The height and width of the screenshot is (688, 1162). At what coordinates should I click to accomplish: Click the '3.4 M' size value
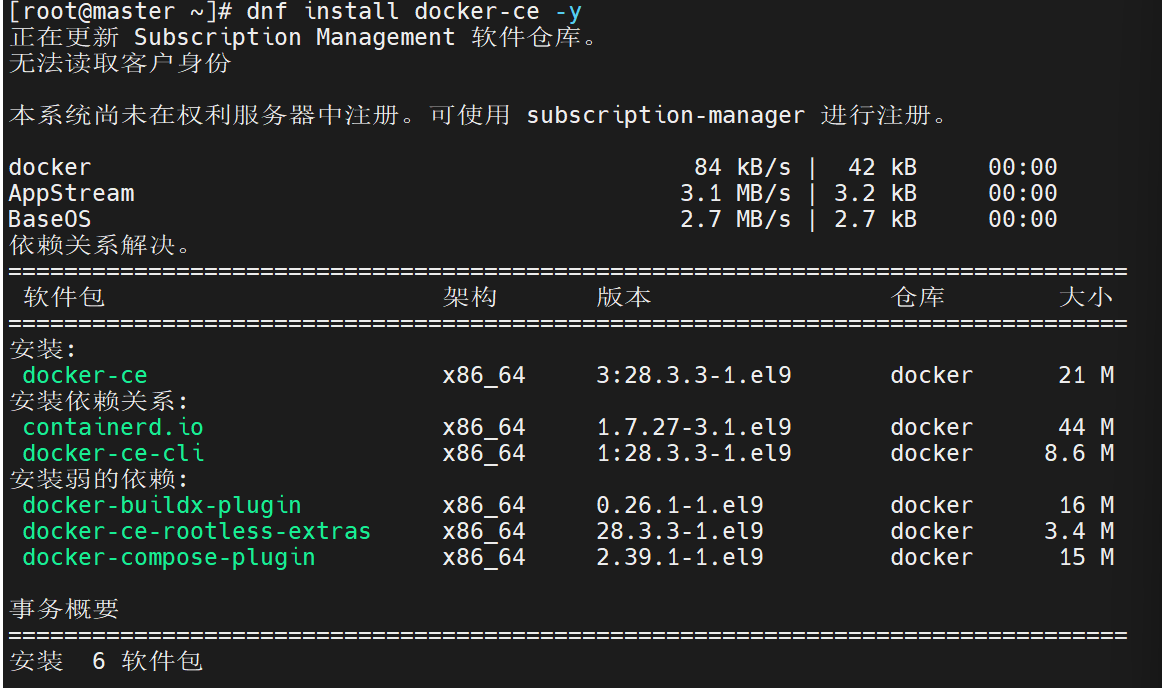(1079, 532)
